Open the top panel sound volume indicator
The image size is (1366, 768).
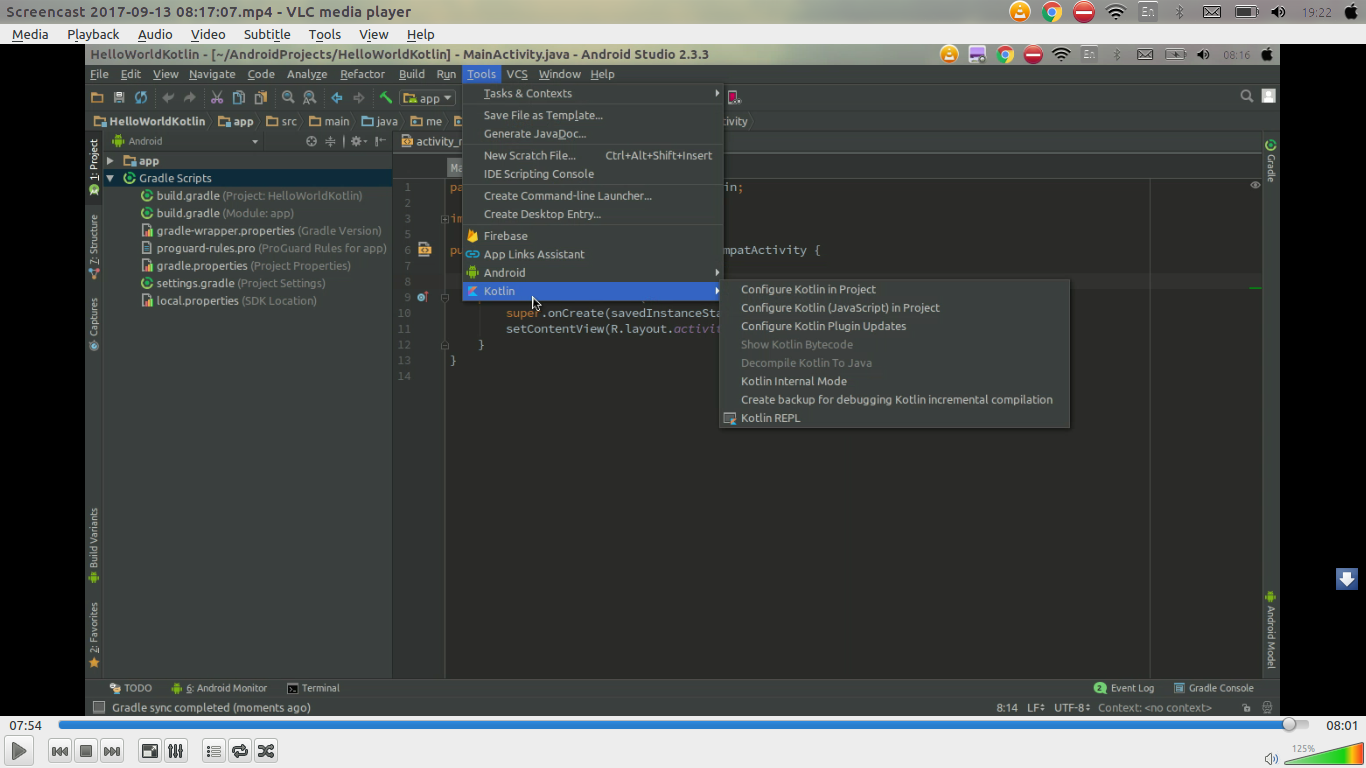pyautogui.click(x=1278, y=12)
